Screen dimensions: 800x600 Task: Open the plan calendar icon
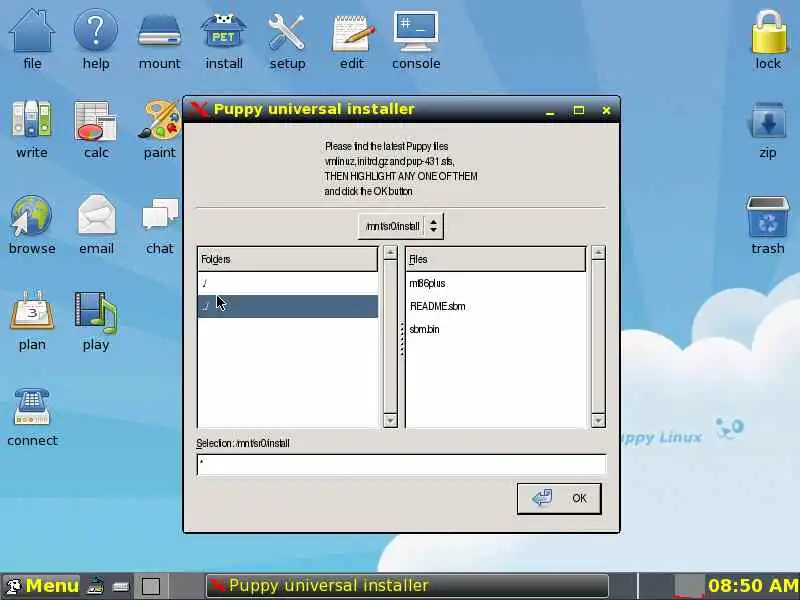pyautogui.click(x=32, y=320)
